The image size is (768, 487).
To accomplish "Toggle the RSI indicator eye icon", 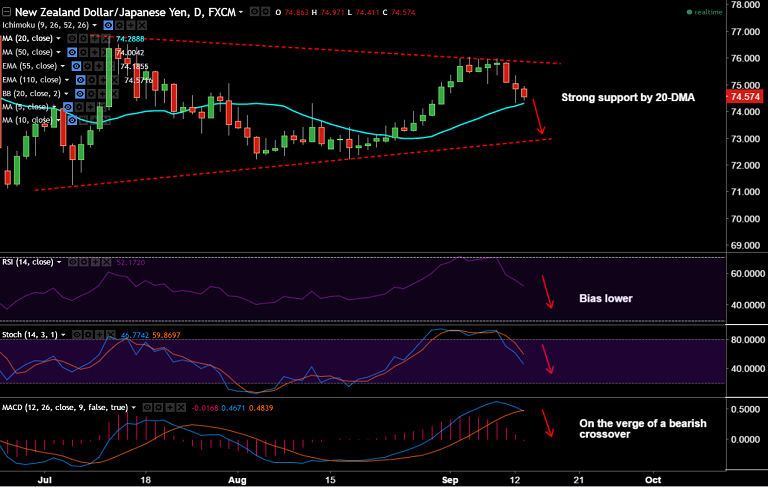I will pyautogui.click(x=72, y=262).
